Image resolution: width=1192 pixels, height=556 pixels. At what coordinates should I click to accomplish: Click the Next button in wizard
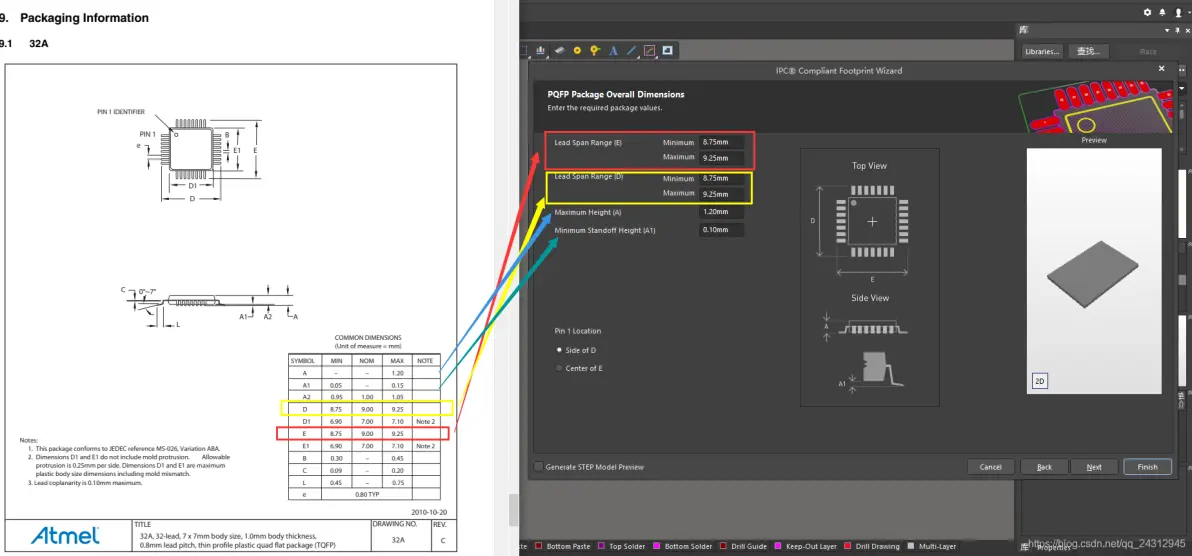tap(1094, 467)
